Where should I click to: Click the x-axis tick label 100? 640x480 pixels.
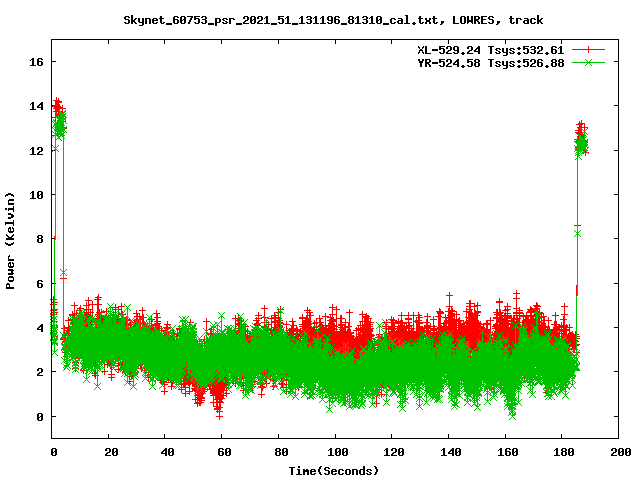pos(338,452)
